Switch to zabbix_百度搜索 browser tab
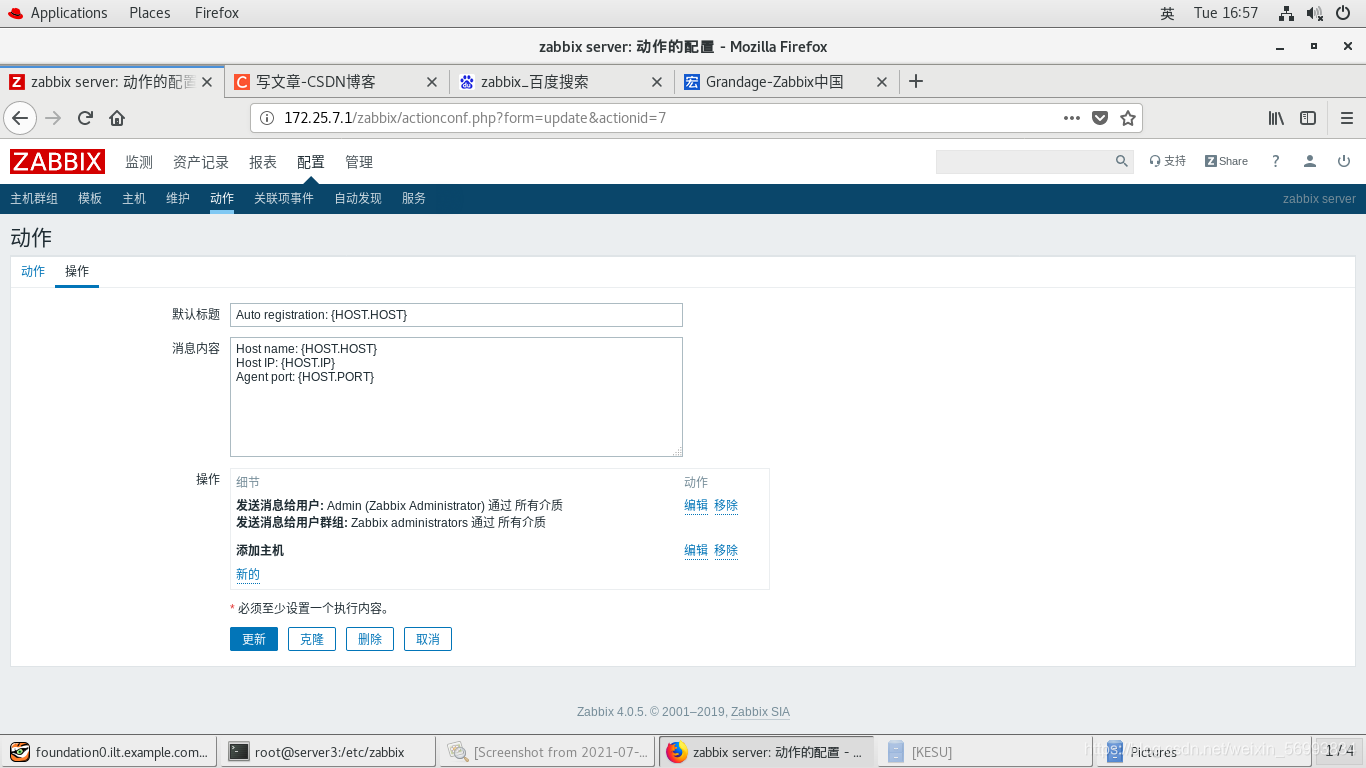The width and height of the screenshot is (1366, 768). pos(562,82)
